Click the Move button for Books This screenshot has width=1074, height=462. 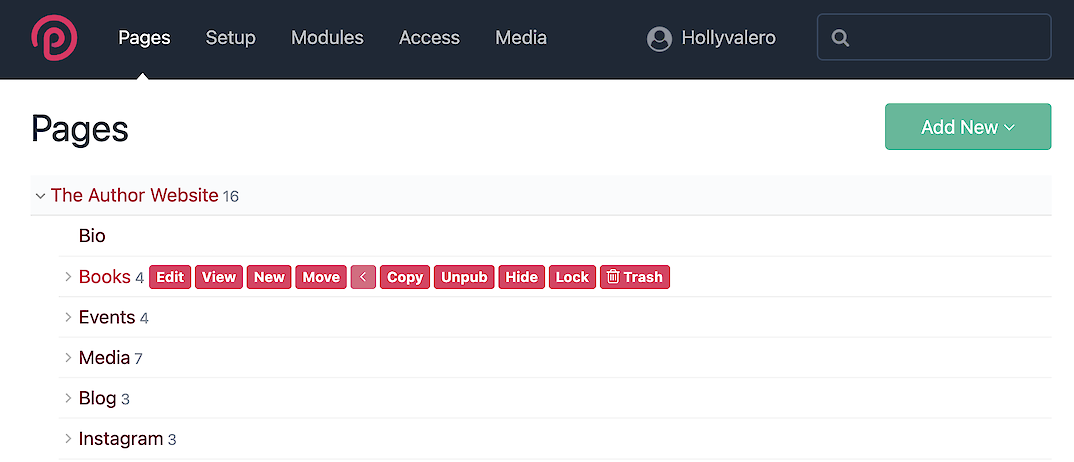point(321,277)
